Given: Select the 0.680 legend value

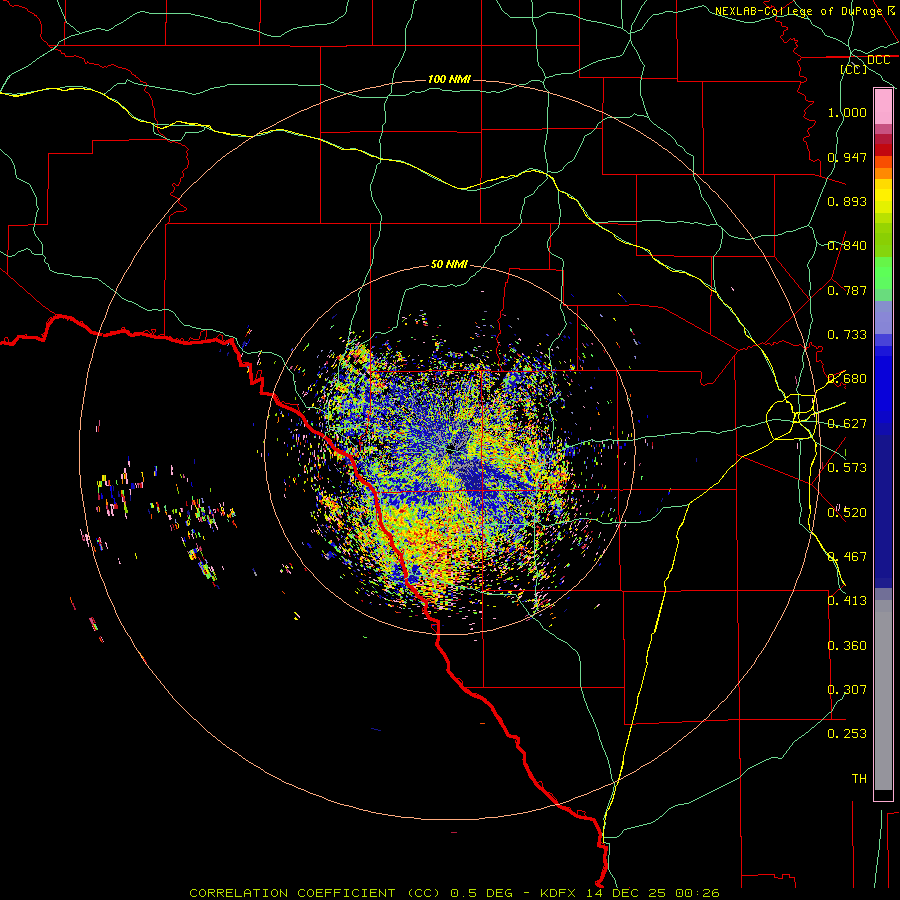Looking at the screenshot, I should click(847, 379).
